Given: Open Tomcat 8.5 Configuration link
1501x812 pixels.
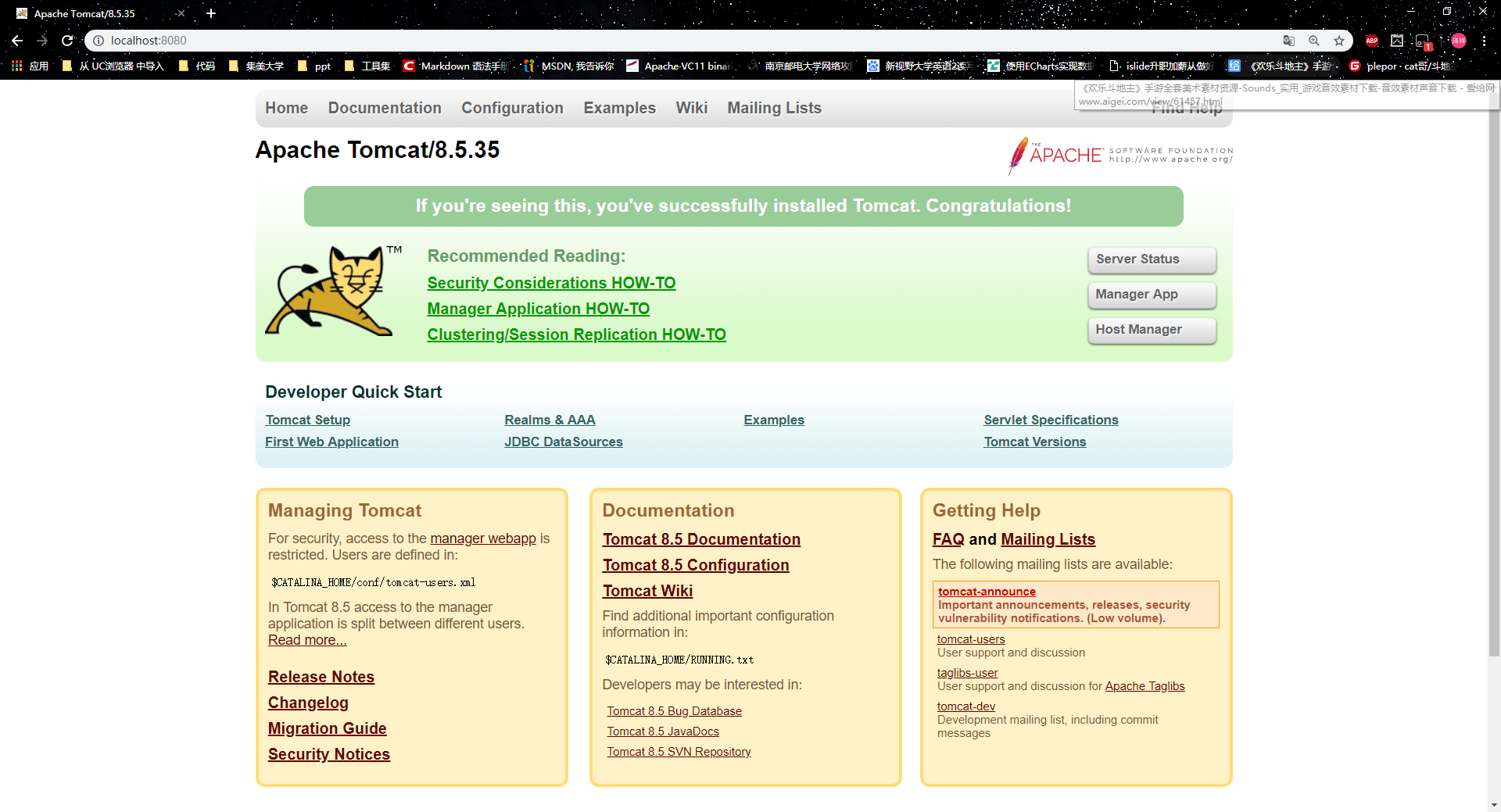Looking at the screenshot, I should (x=696, y=565).
